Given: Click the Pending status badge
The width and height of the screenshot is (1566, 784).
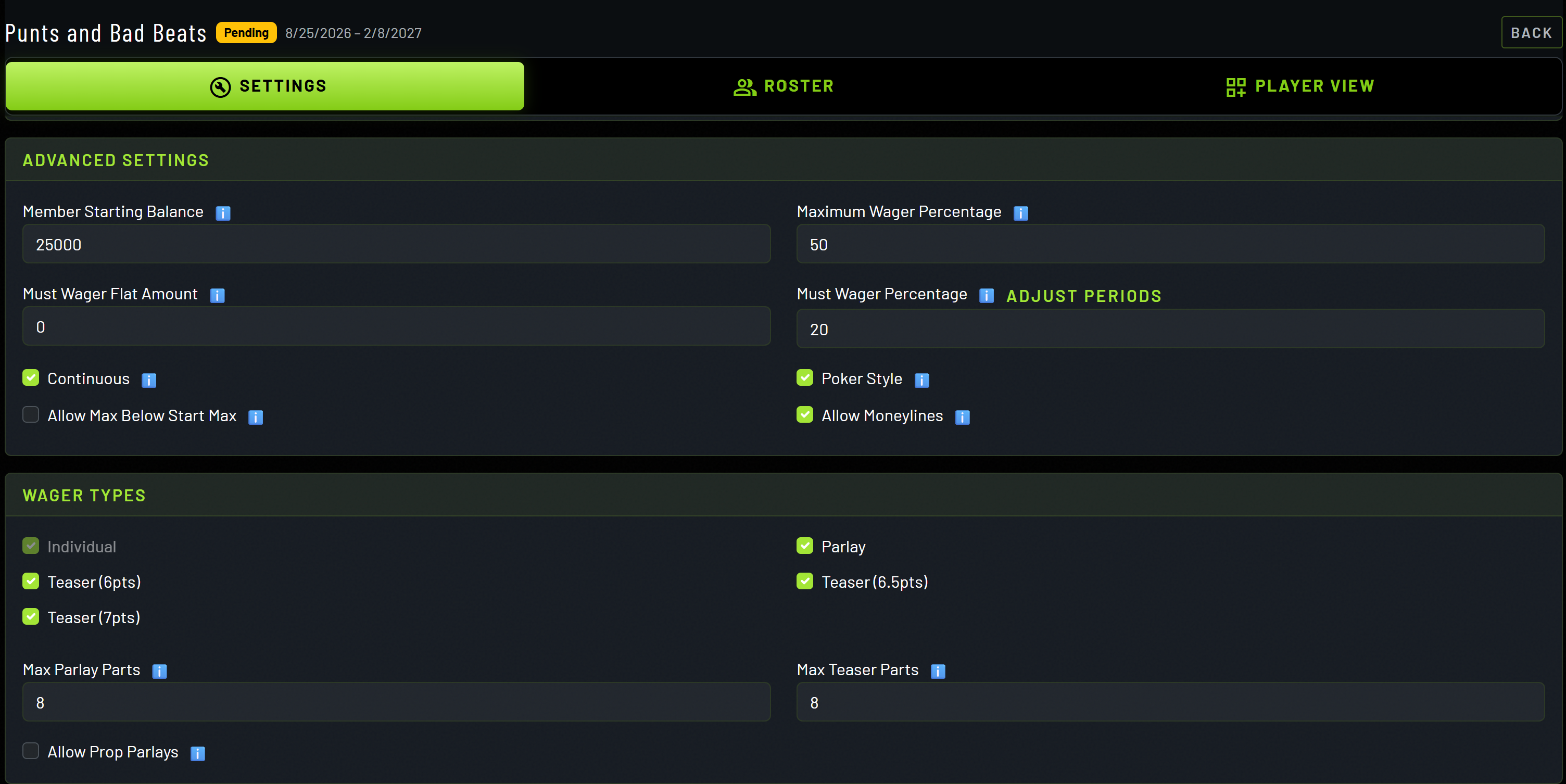Looking at the screenshot, I should [246, 33].
